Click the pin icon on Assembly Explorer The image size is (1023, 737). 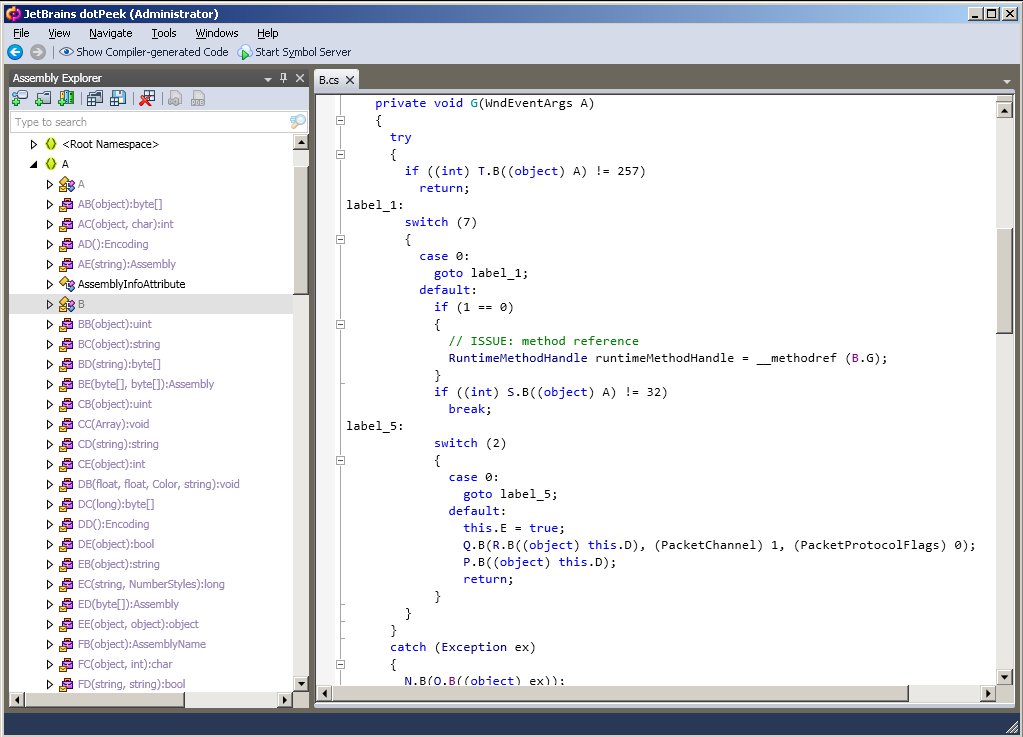283,78
